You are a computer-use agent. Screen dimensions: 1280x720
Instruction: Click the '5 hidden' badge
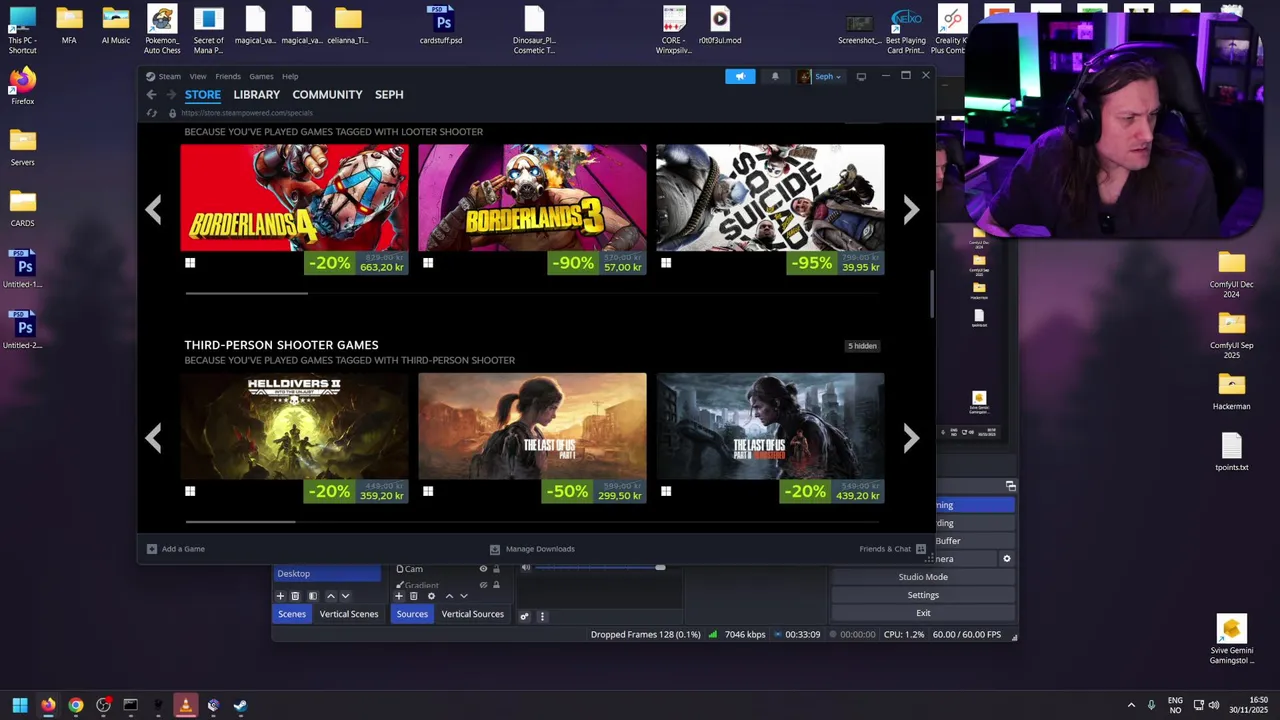pos(862,346)
